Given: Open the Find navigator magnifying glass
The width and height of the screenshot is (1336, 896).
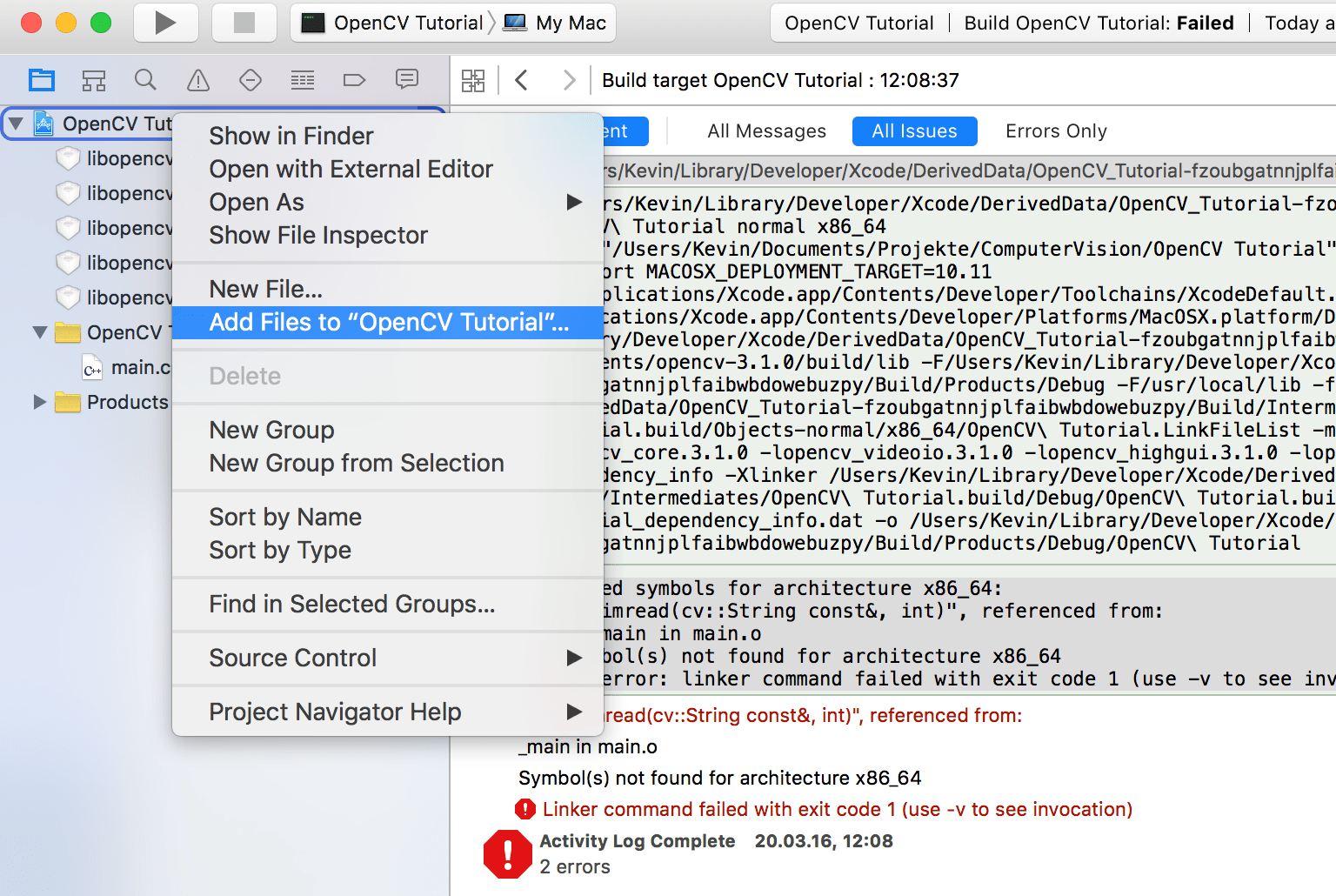Looking at the screenshot, I should pos(145,79).
